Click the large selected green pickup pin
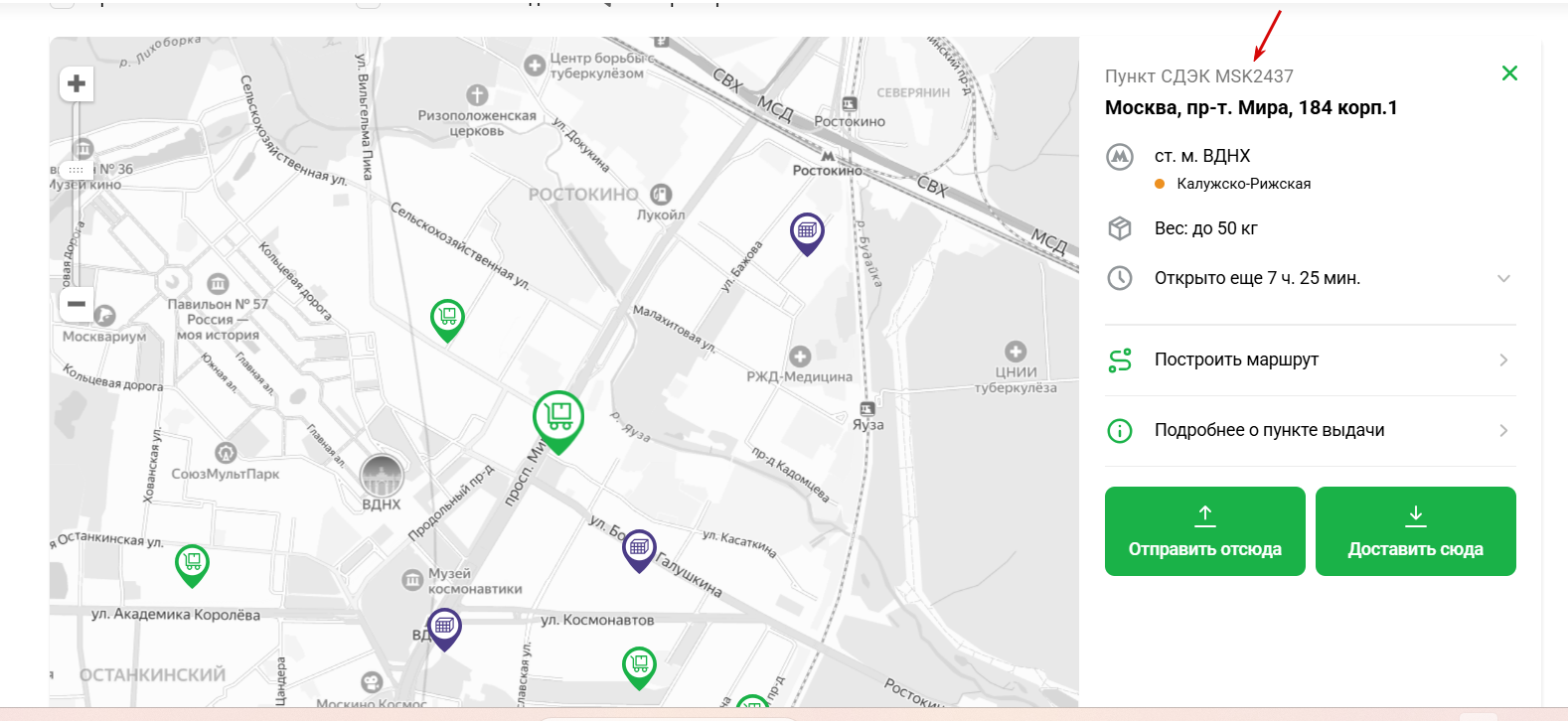Image resolution: width=1568 pixels, height=721 pixels. coord(558,418)
